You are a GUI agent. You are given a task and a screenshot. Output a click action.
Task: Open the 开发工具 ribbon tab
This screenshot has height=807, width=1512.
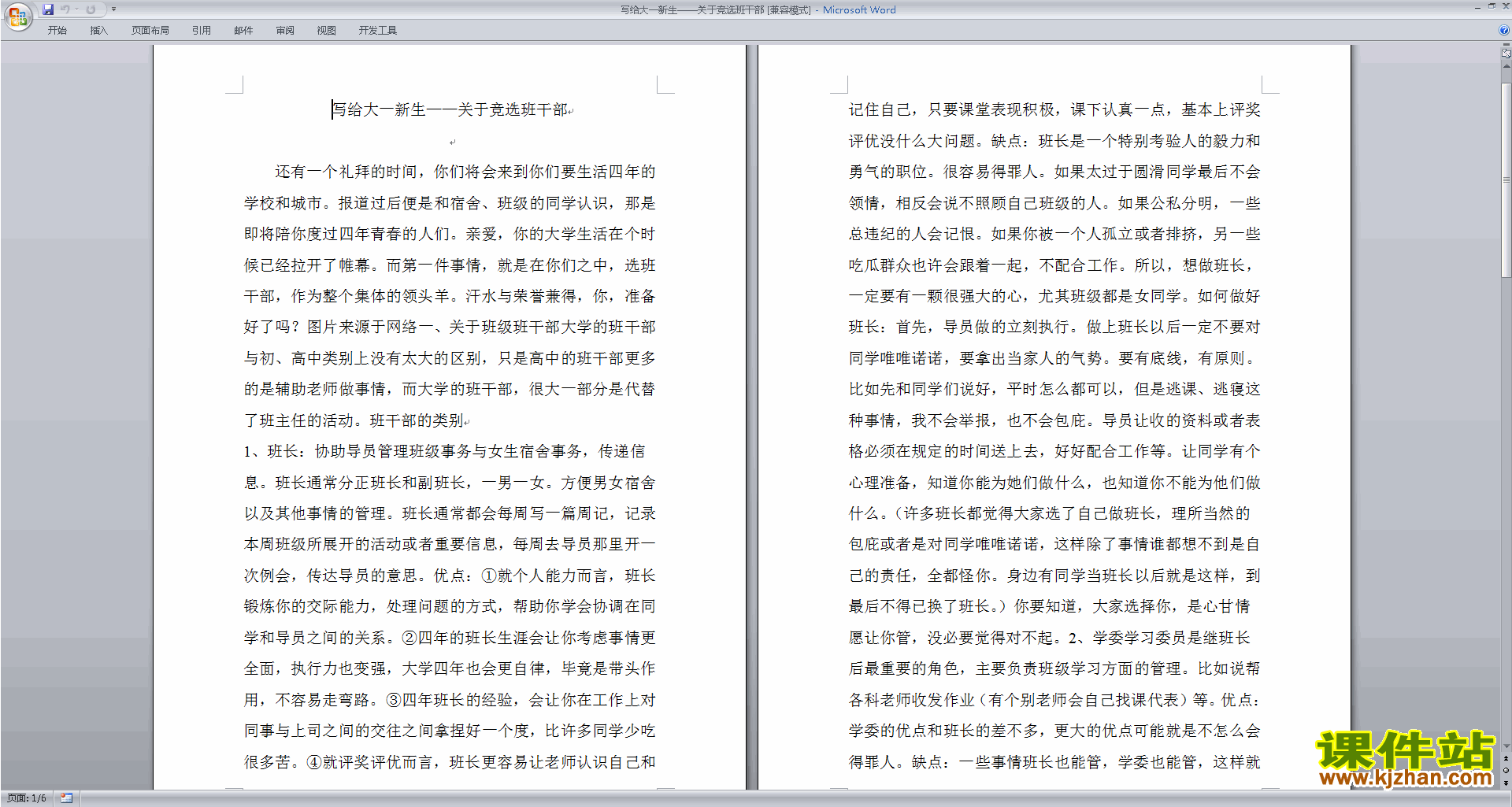click(x=377, y=31)
